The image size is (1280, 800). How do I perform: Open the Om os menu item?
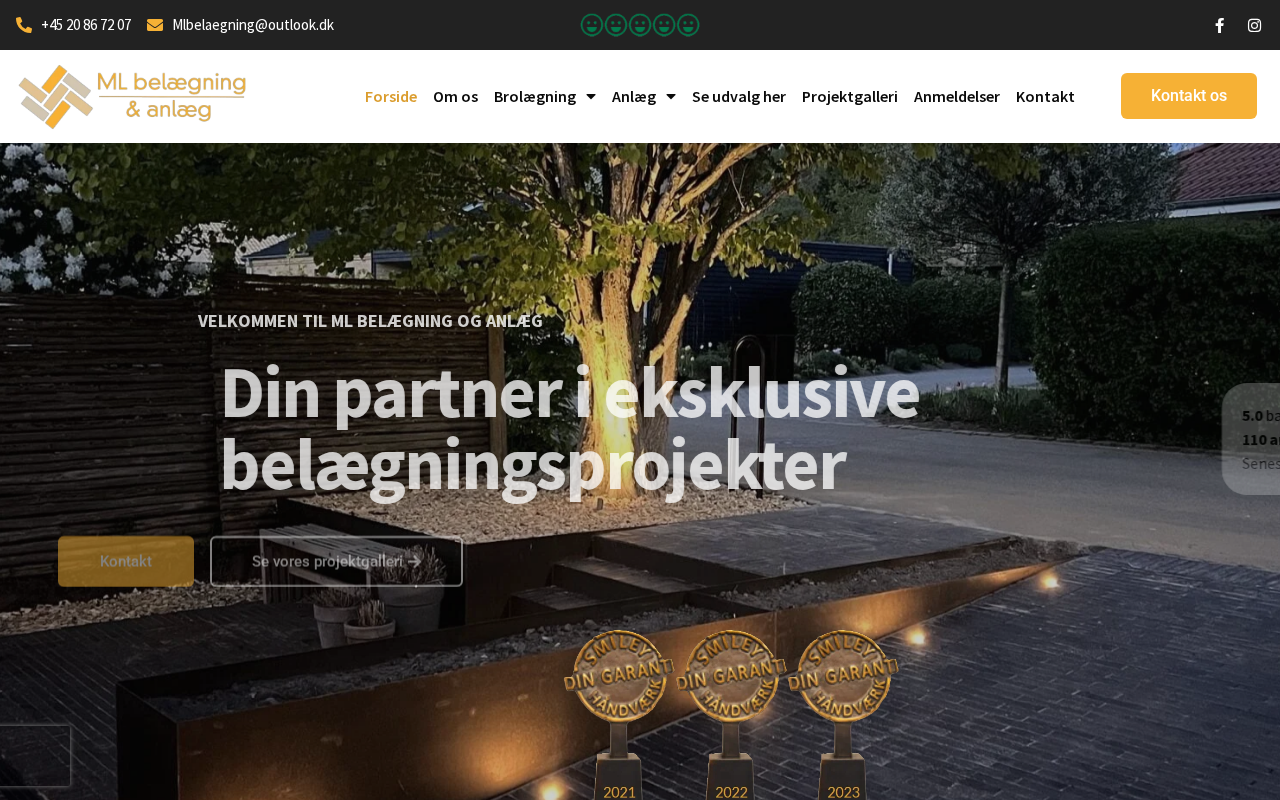(455, 96)
